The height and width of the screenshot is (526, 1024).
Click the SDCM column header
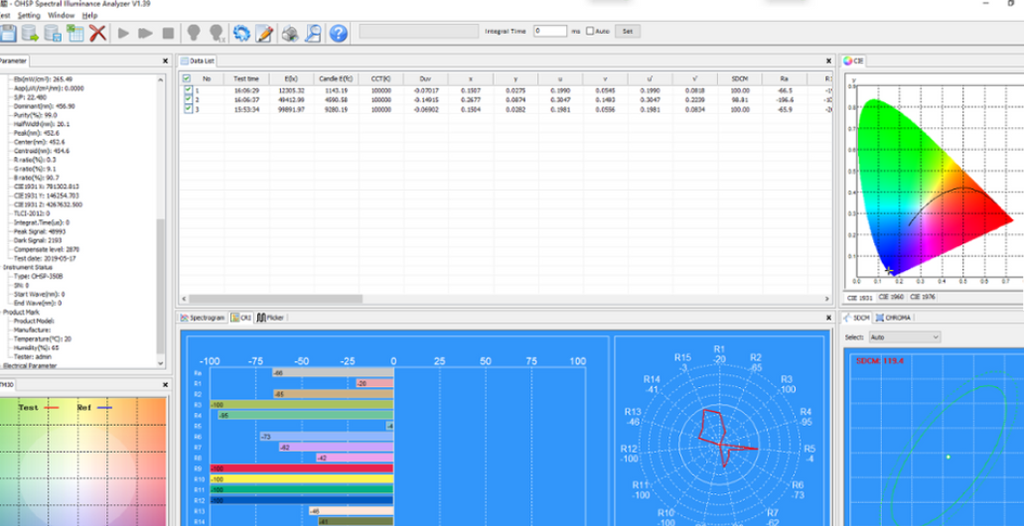739,78
